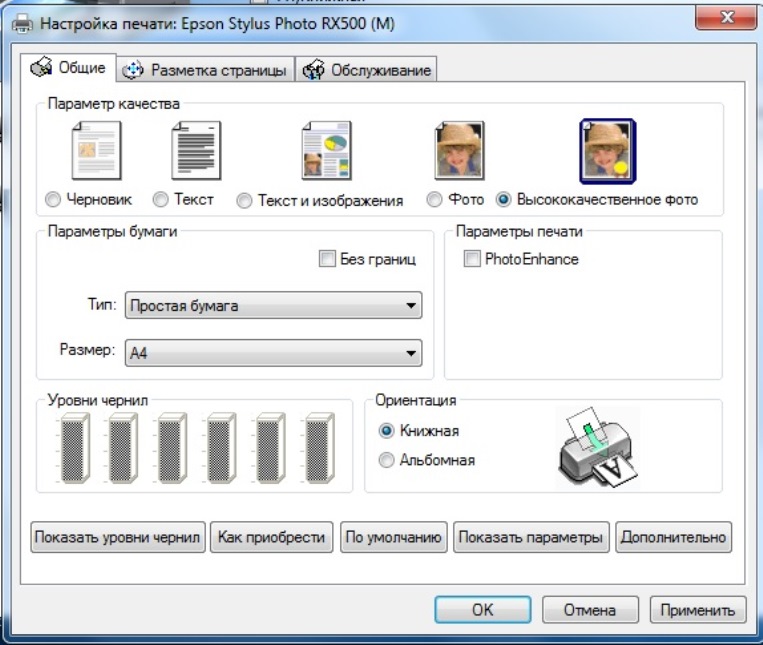763x645 pixels.
Task: Click the printer orientation preview image
Action: (x=598, y=448)
